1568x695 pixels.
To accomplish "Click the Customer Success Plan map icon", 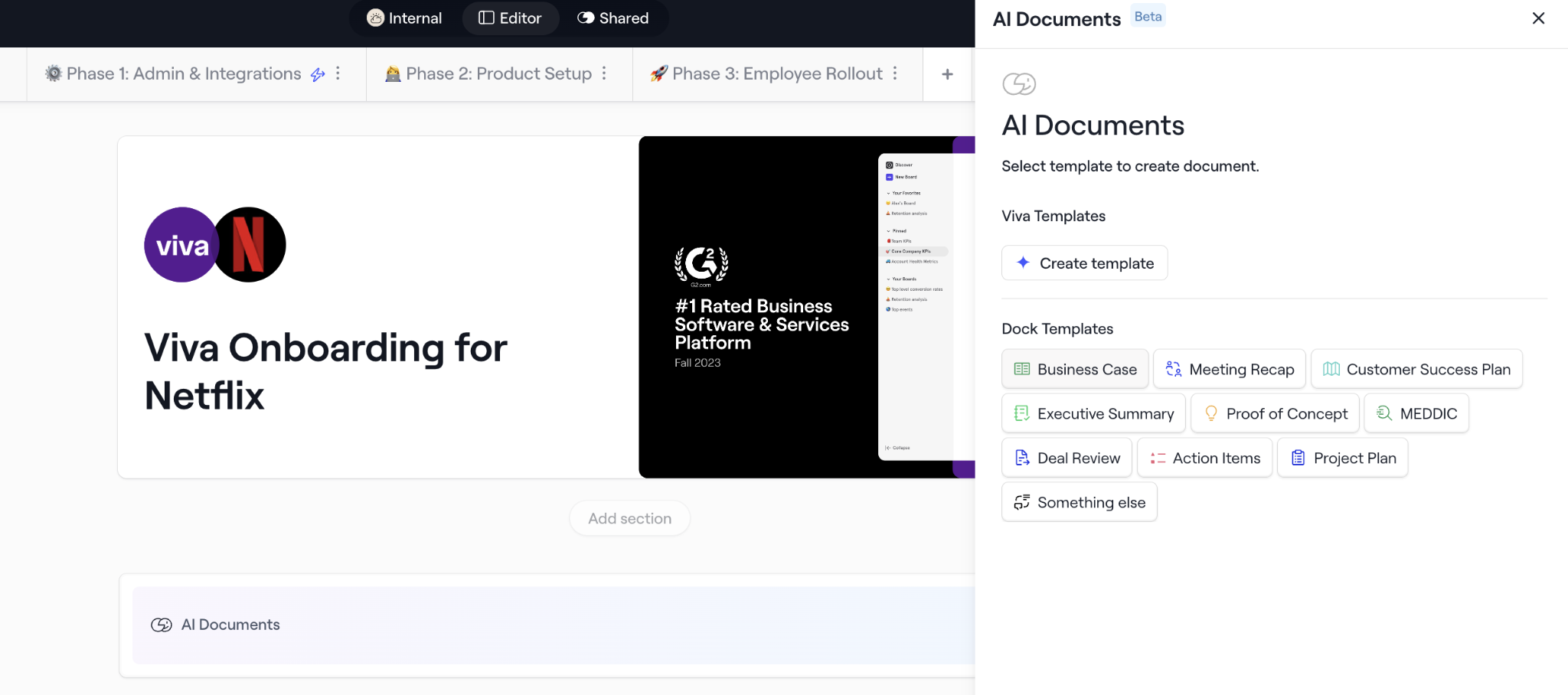I will (1331, 369).
